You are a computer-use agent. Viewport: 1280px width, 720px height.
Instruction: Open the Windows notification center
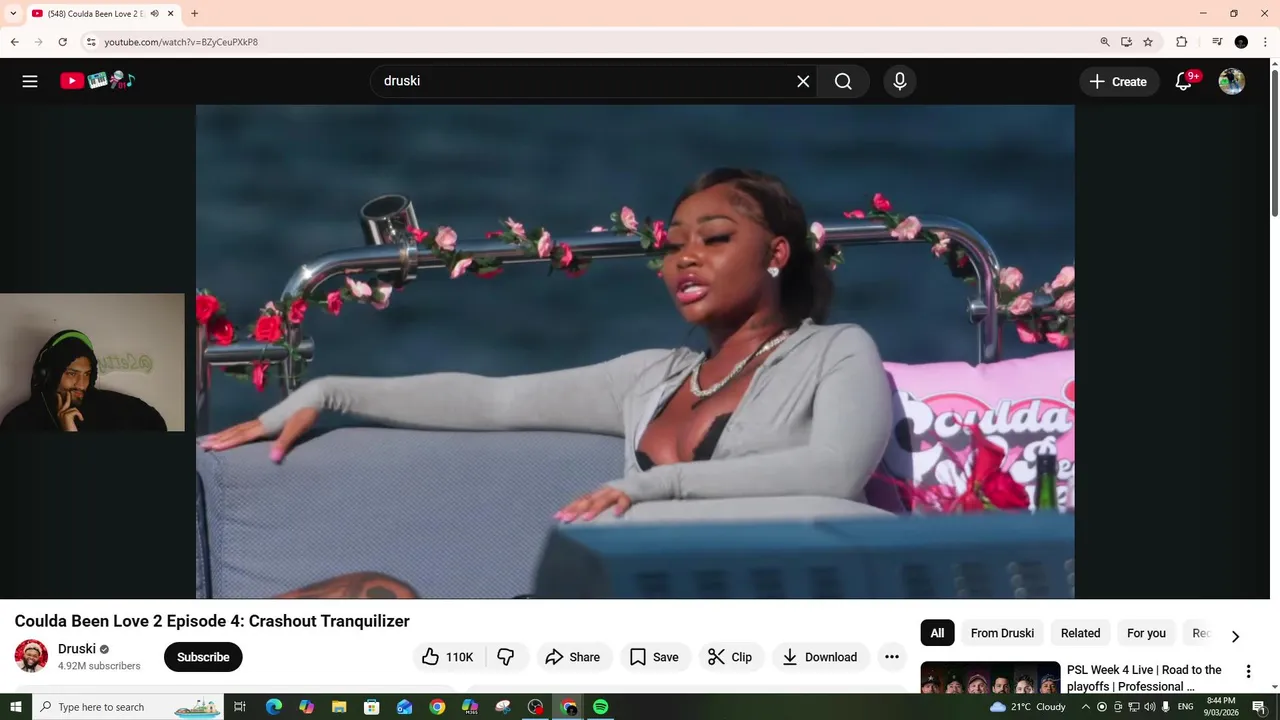coord(1259,707)
